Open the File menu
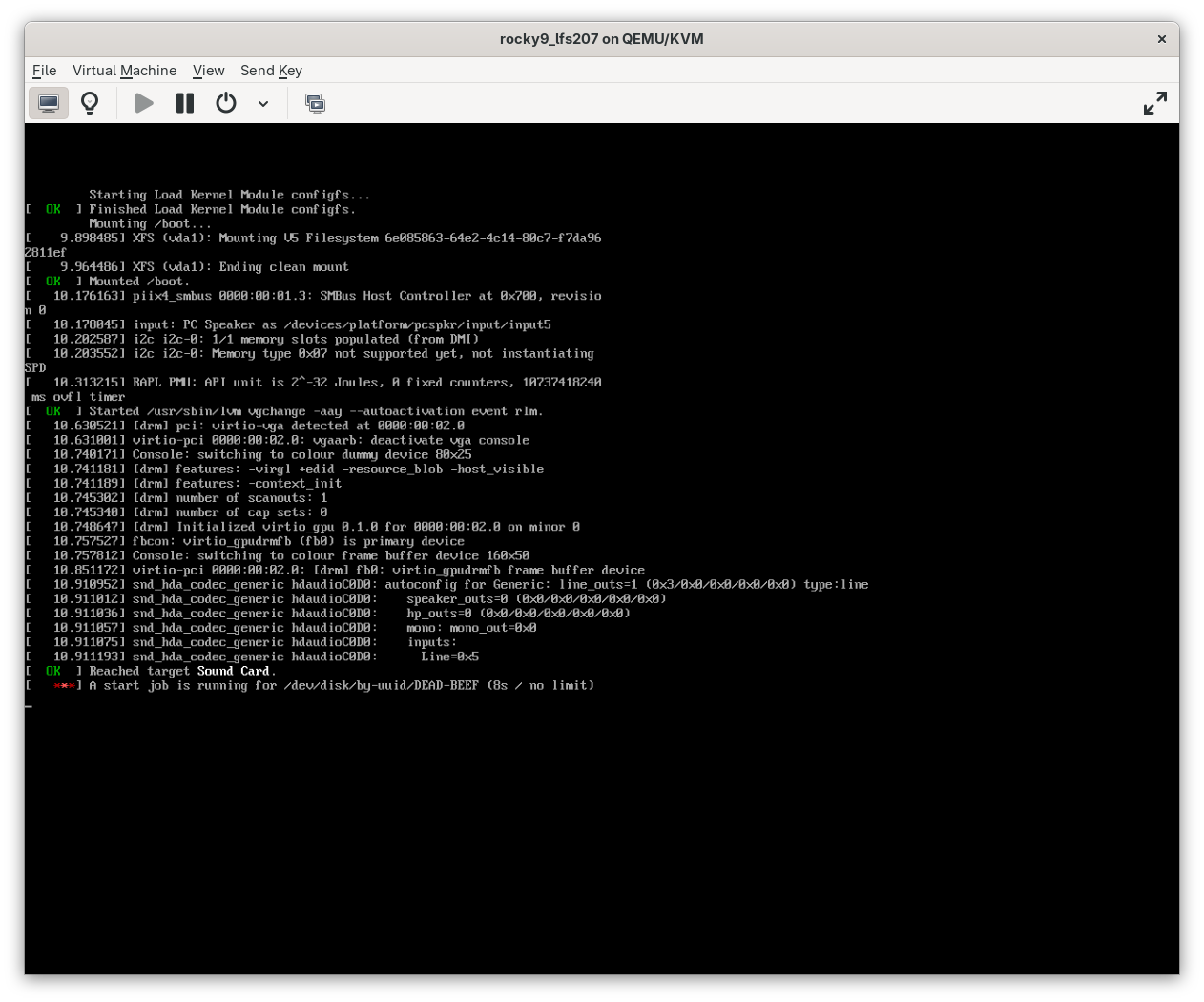Viewport: 1204px width, 1002px height. (x=44, y=70)
